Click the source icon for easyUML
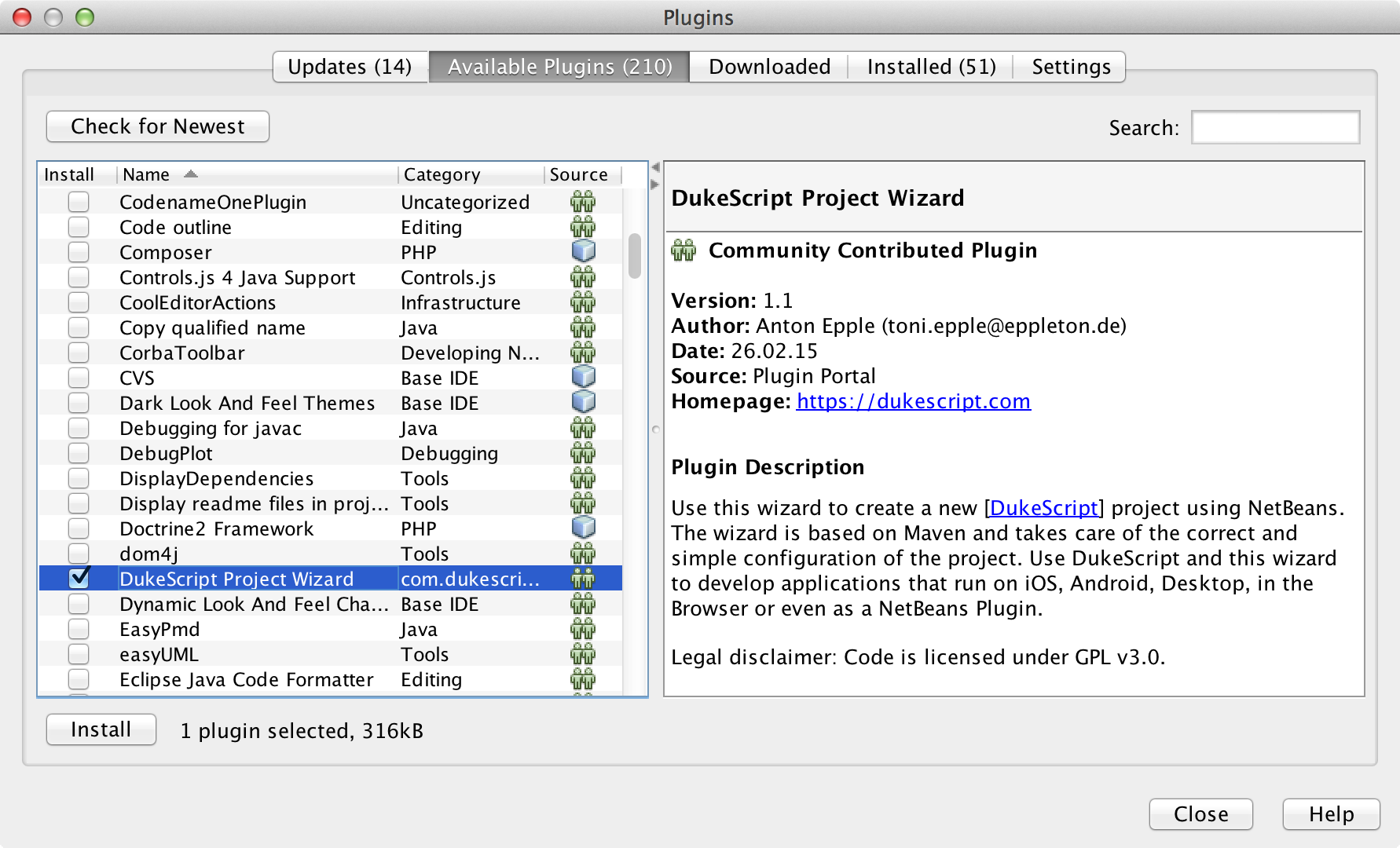 coord(582,654)
